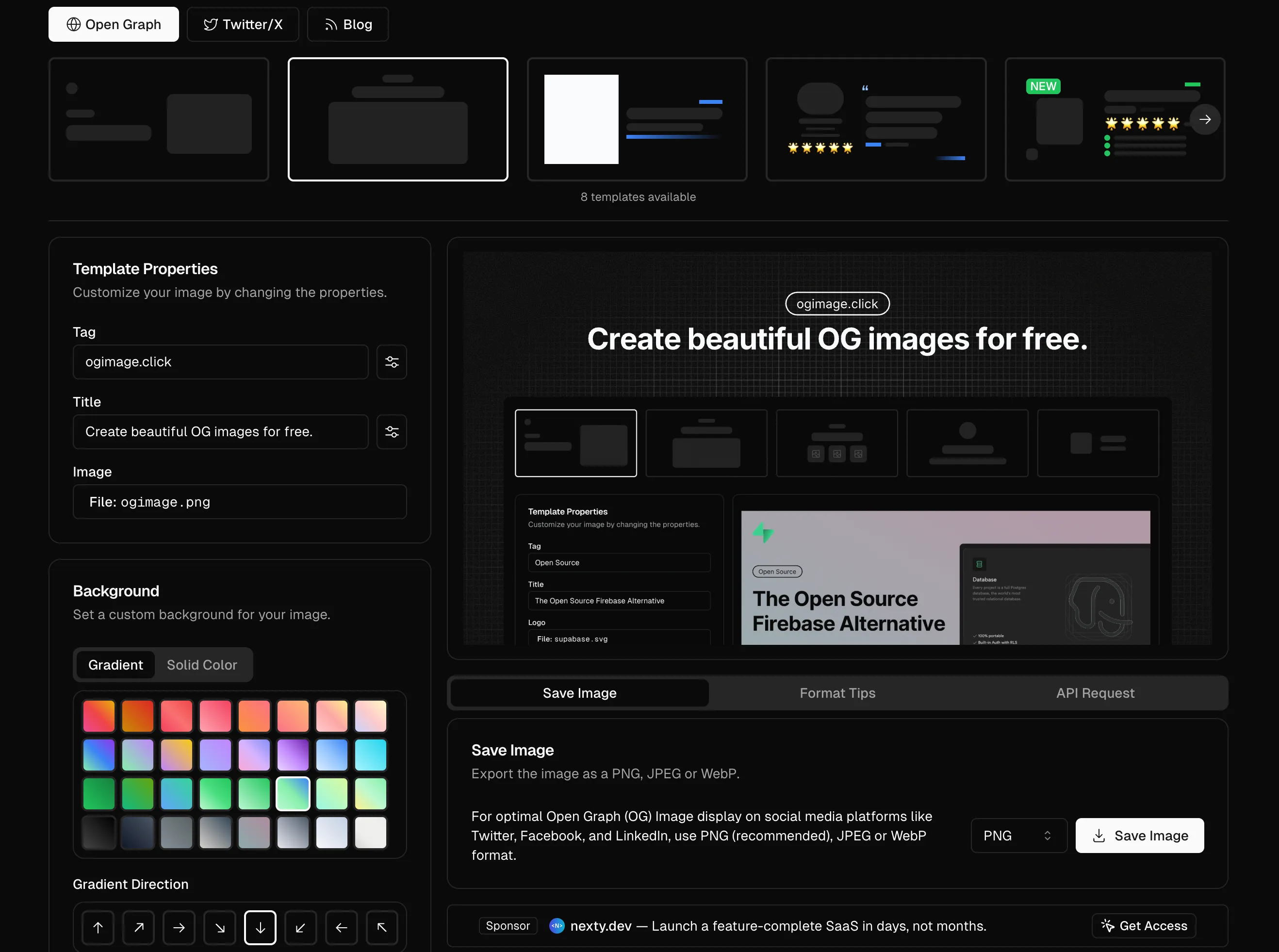Select the up-right diagonal gradient direction
This screenshot has height=952, width=1279.
point(139,927)
